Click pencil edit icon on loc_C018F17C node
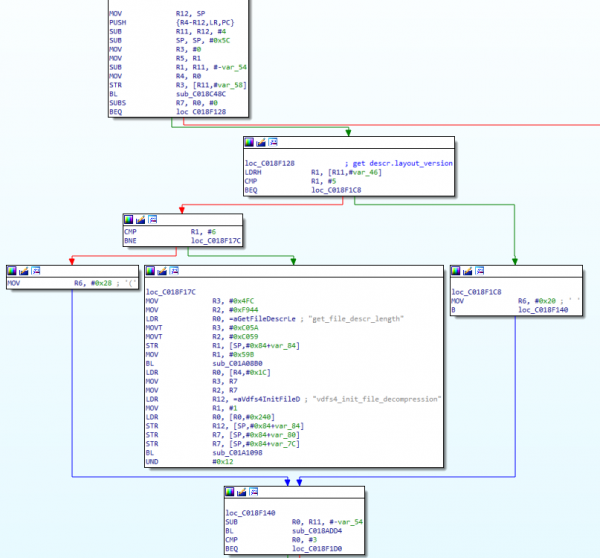Image resolution: width=600 pixels, height=558 pixels. [x=163, y=270]
